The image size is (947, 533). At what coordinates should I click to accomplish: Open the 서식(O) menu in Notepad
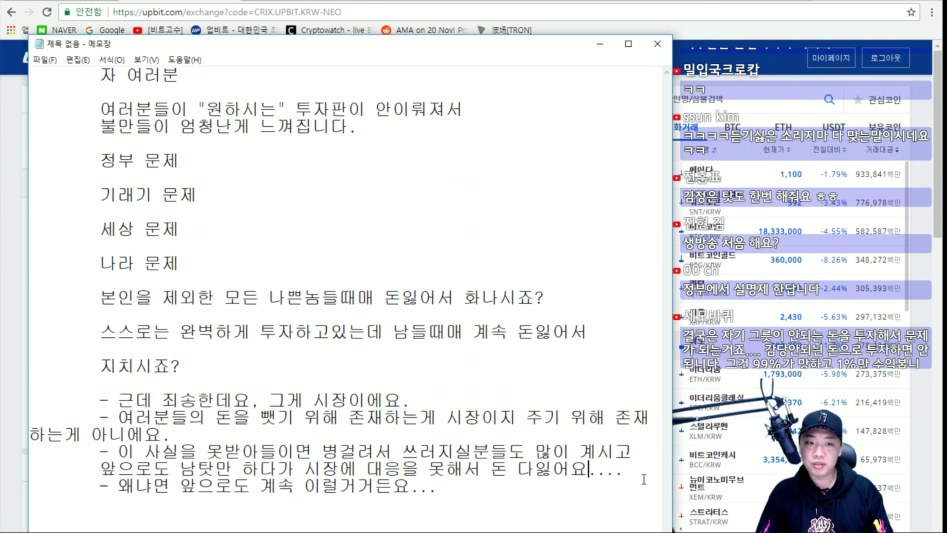pyautogui.click(x=112, y=60)
